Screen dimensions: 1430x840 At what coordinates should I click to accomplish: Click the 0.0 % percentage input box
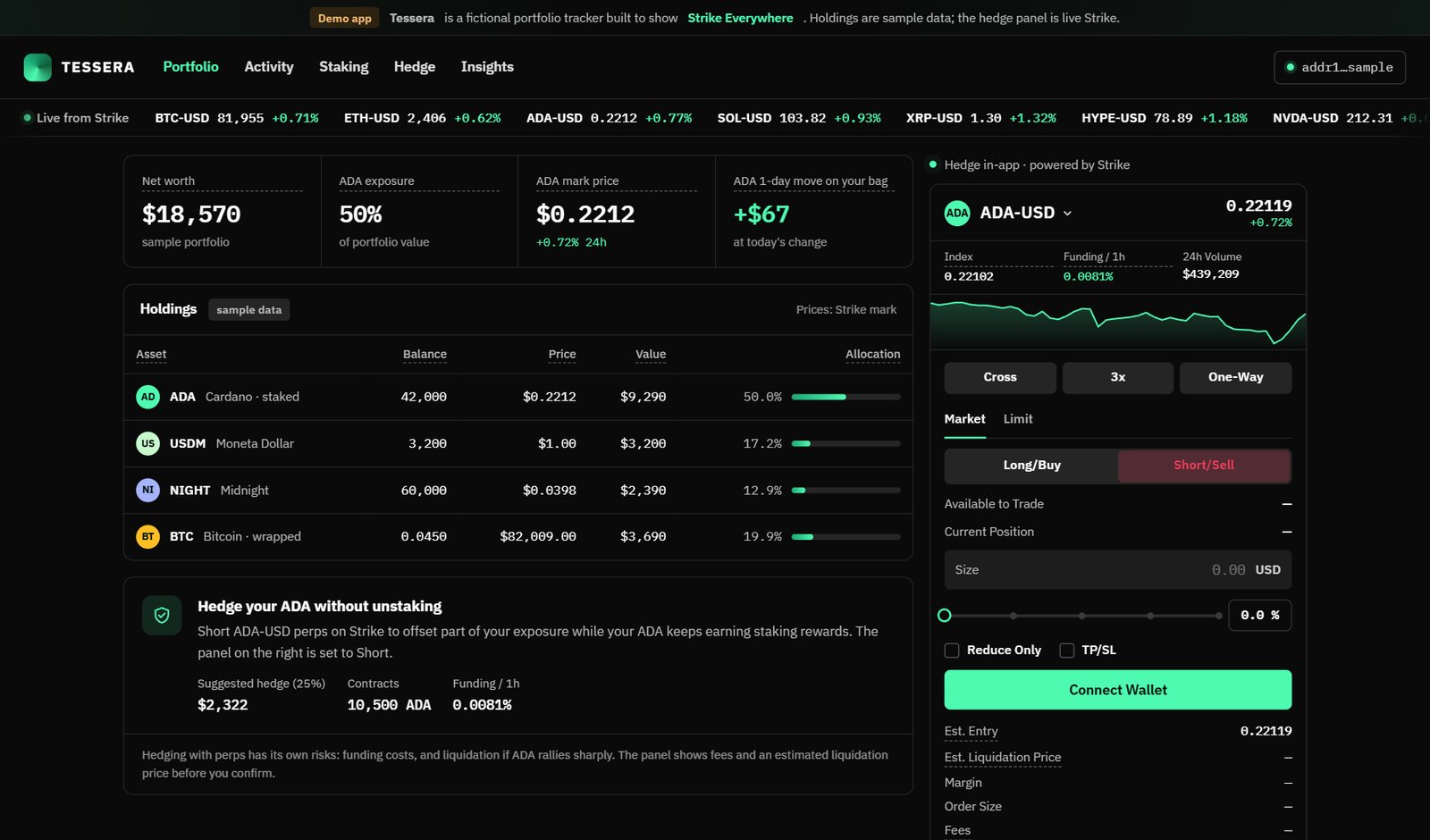(1260, 616)
